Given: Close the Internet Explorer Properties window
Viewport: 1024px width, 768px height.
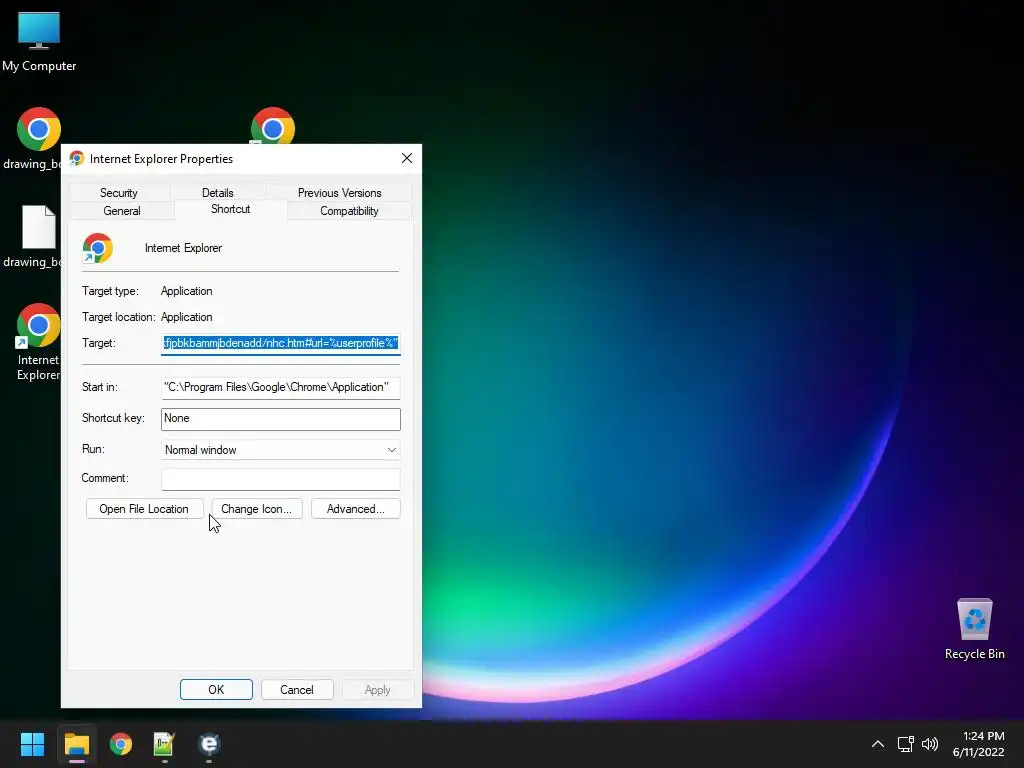Looking at the screenshot, I should pos(407,159).
